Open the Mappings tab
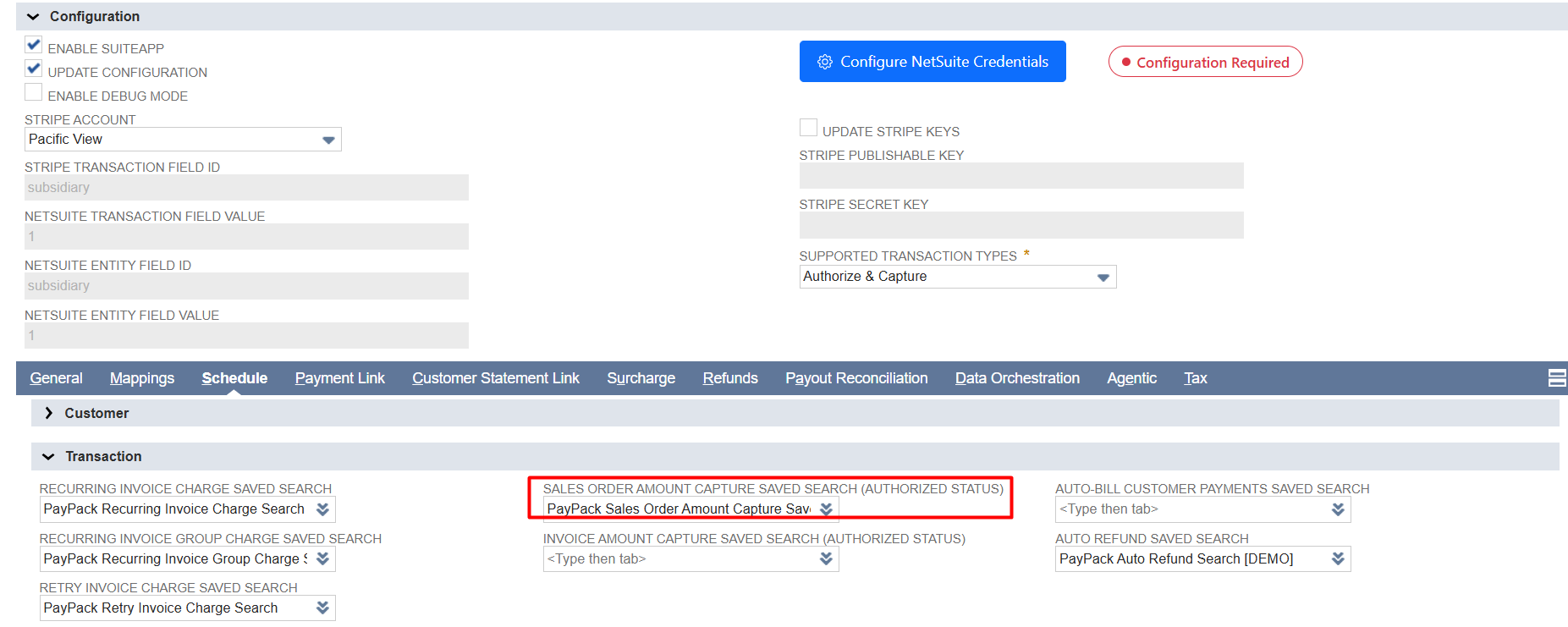This screenshot has width=1568, height=627. tap(142, 378)
